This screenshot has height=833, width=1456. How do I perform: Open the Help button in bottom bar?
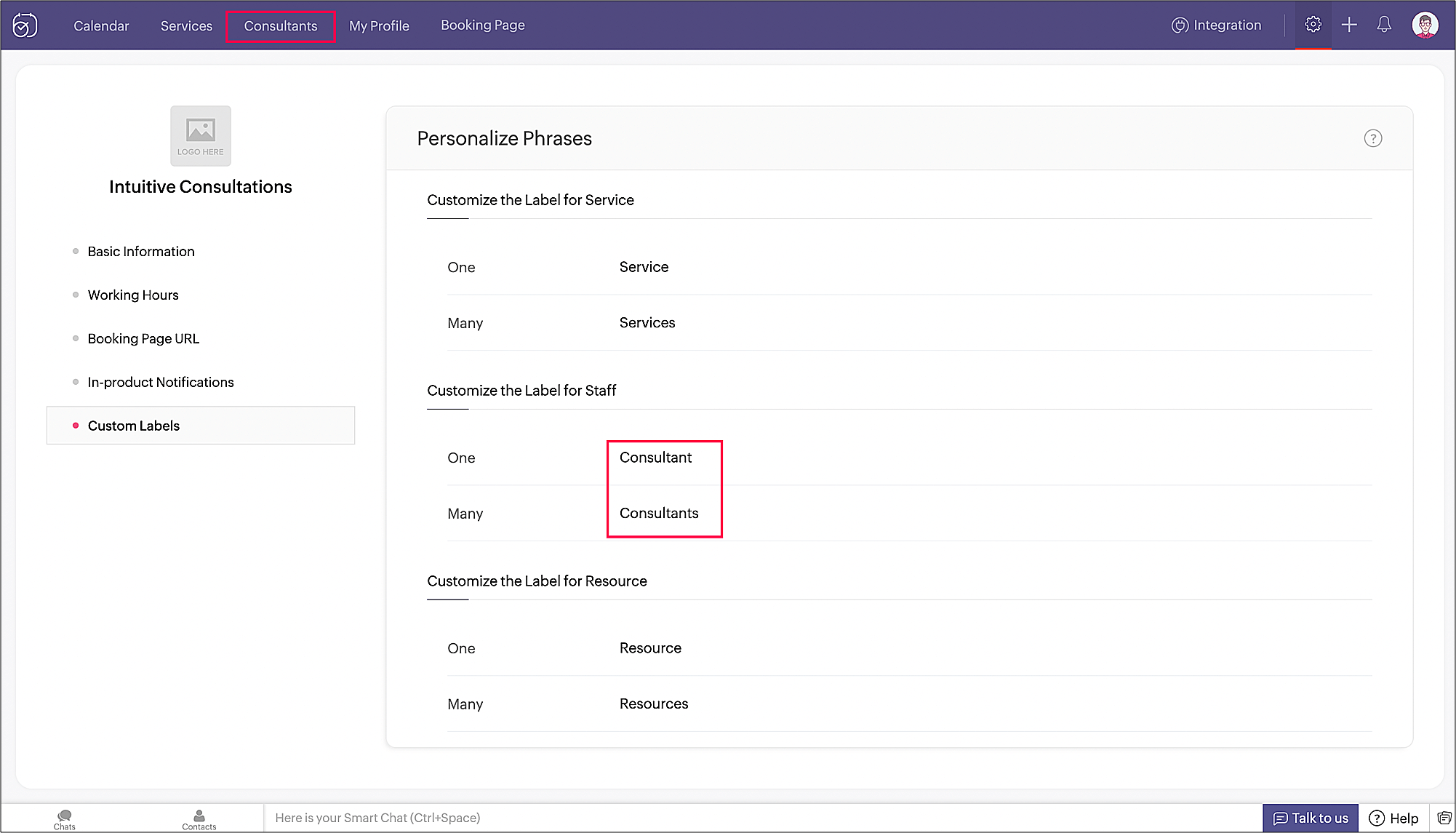pos(1393,818)
